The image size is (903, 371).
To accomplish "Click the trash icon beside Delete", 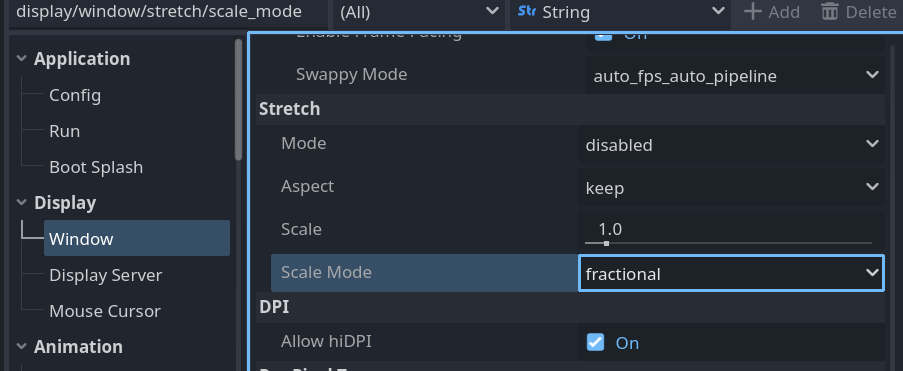I will (830, 11).
